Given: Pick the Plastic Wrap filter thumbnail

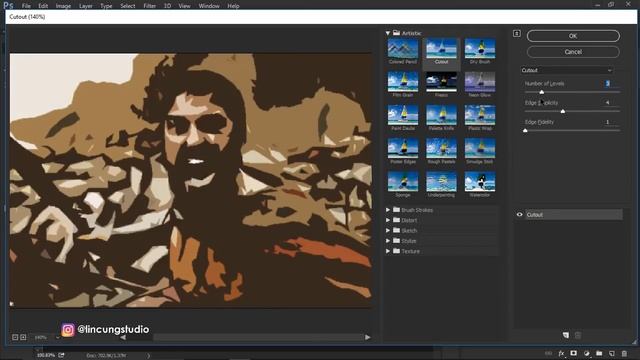Looking at the screenshot, I should (480, 116).
